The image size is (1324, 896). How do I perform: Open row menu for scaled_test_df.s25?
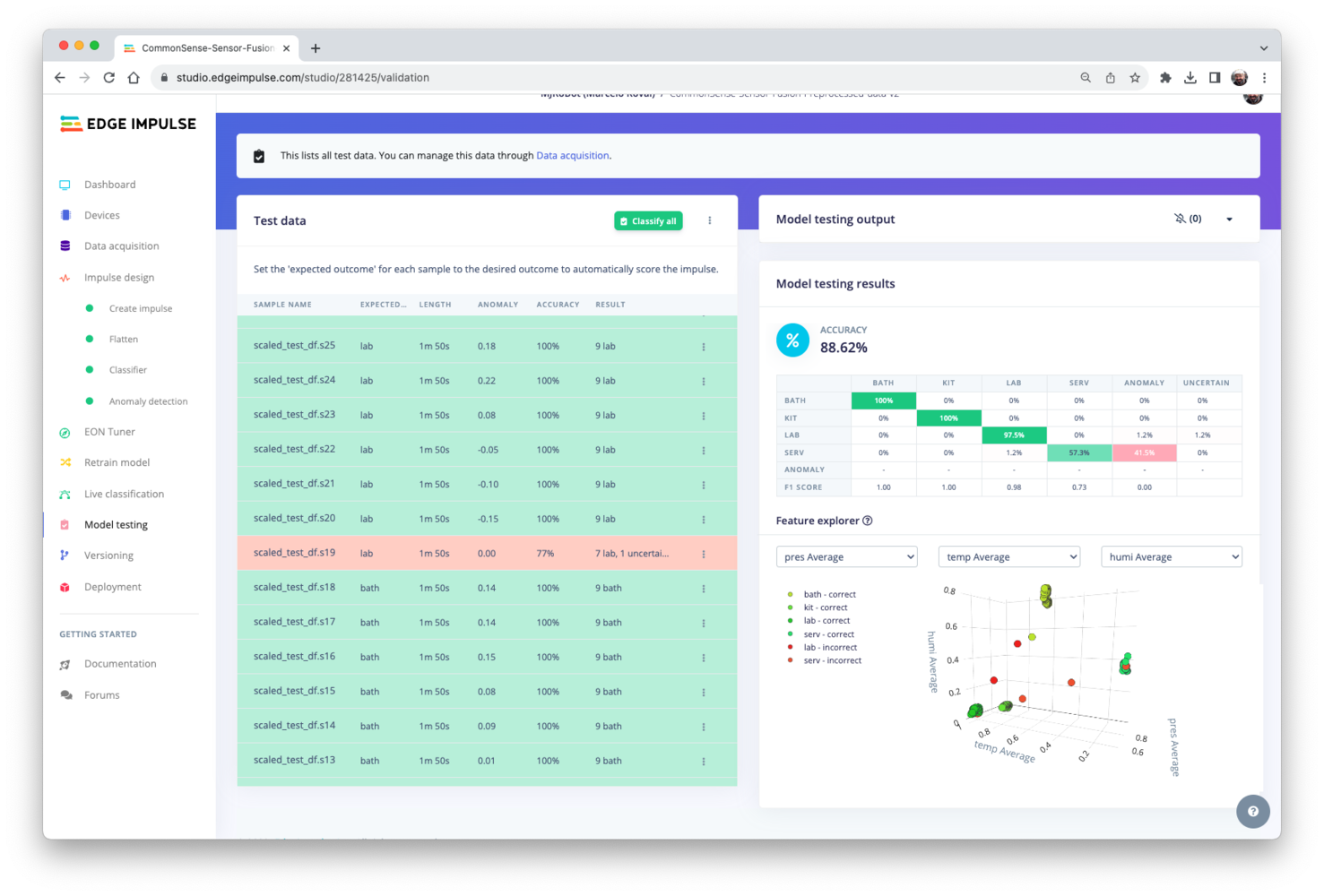click(x=704, y=347)
